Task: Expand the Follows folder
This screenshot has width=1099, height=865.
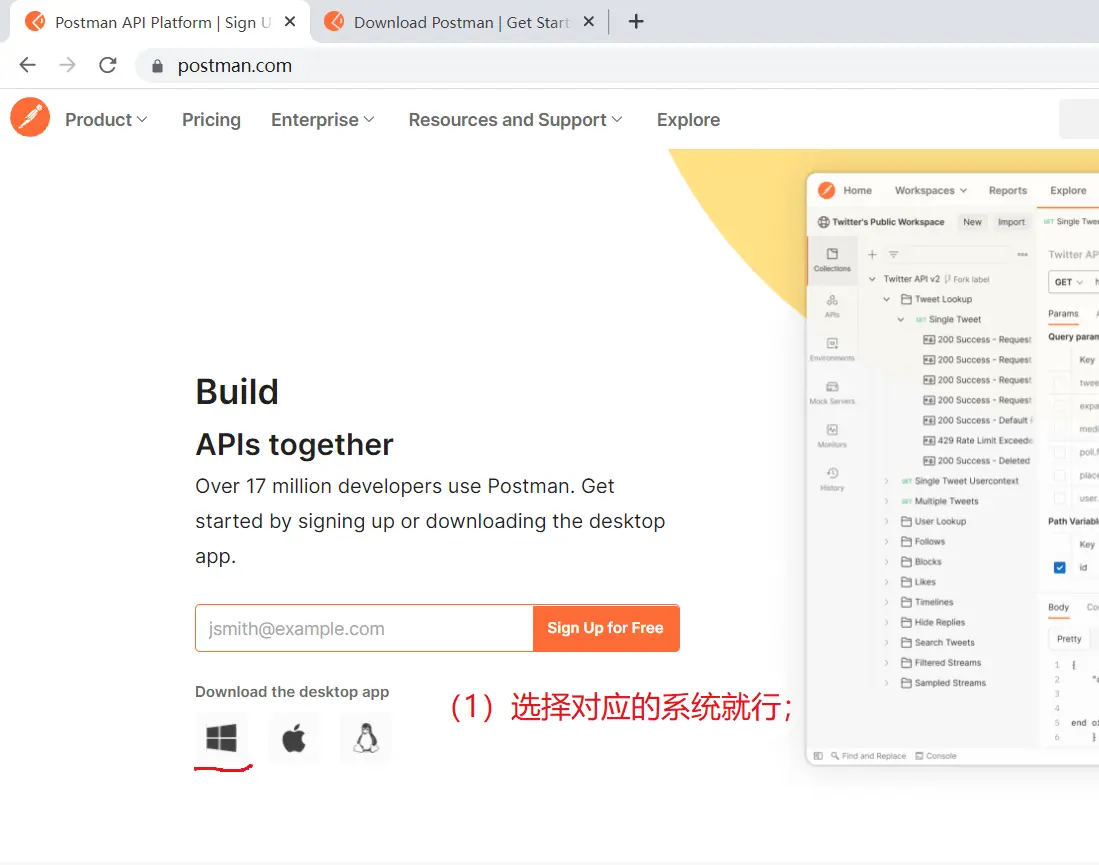Action: [x=886, y=542]
